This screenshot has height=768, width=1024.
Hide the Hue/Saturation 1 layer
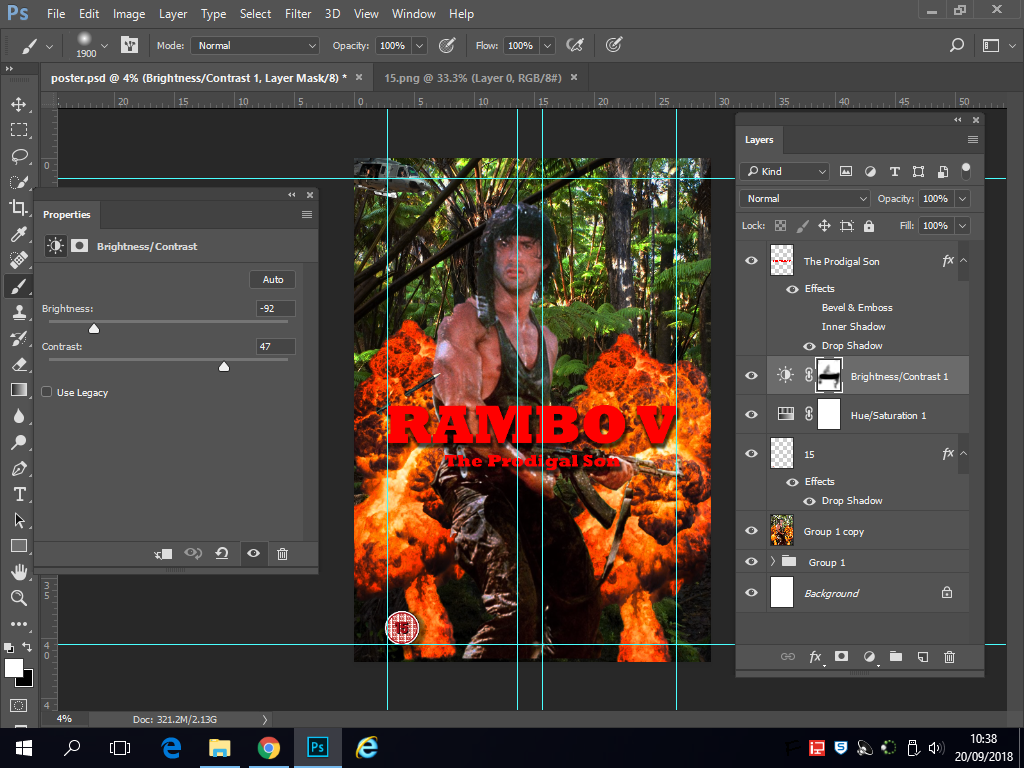tap(752, 415)
